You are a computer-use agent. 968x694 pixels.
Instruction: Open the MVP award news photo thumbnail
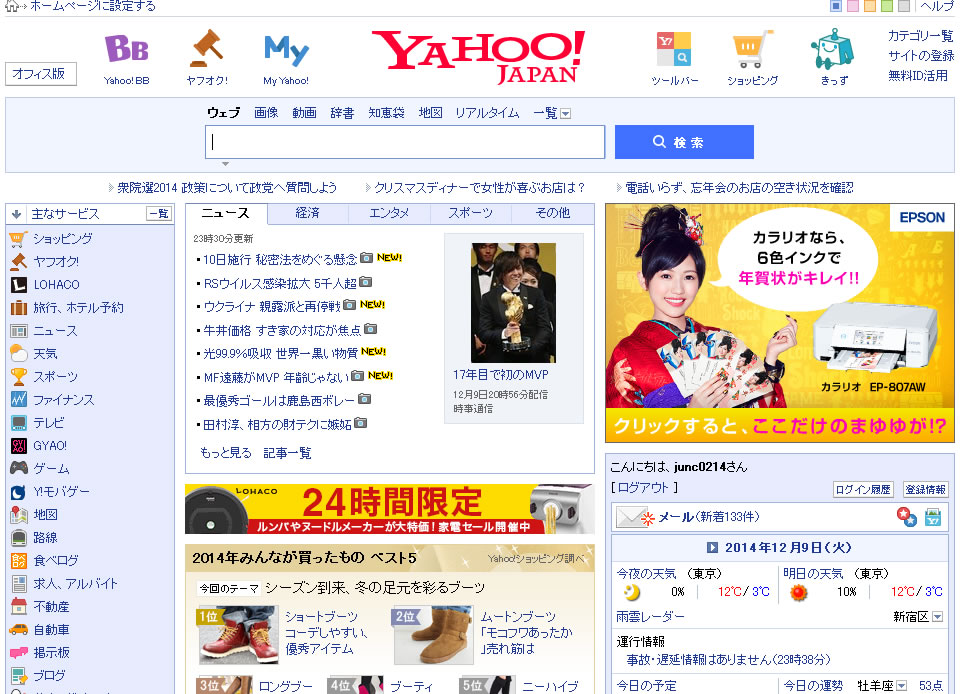click(513, 303)
